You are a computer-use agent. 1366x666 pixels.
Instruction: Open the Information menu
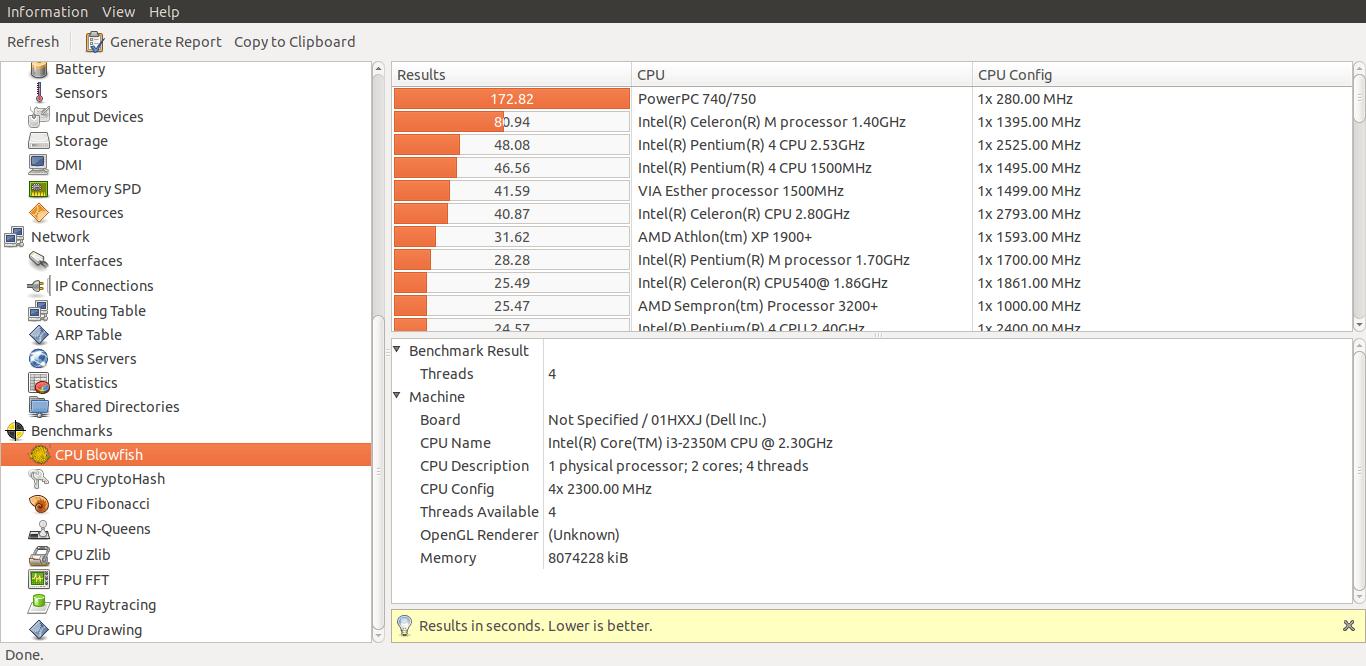[47, 11]
